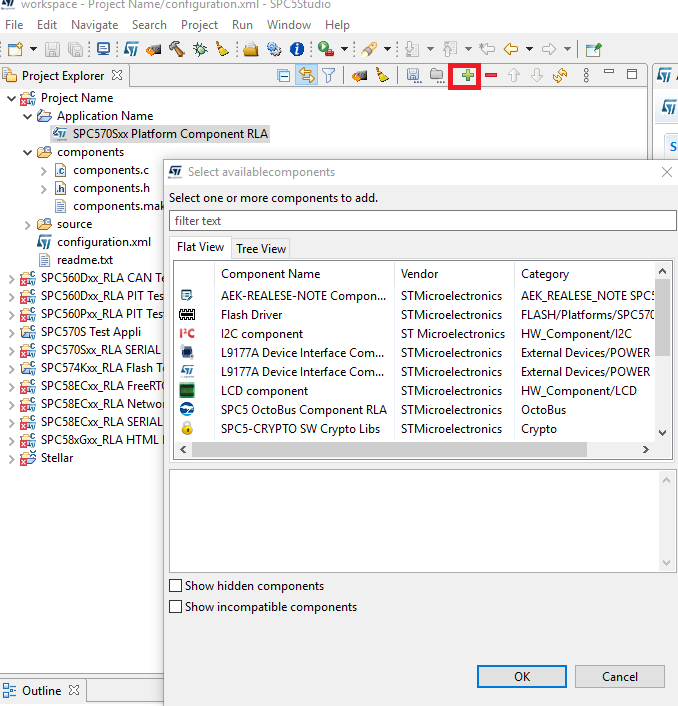678x706 pixels.
Task: Expand the SPC570S Test Appli project
Action: 12,333
